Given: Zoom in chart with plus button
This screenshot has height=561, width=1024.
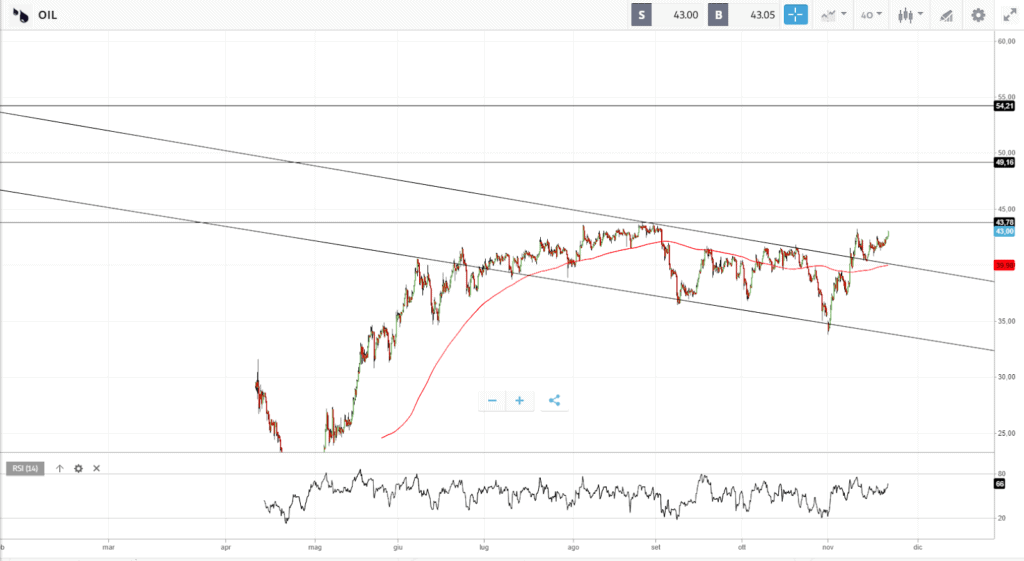Looking at the screenshot, I should tap(520, 401).
